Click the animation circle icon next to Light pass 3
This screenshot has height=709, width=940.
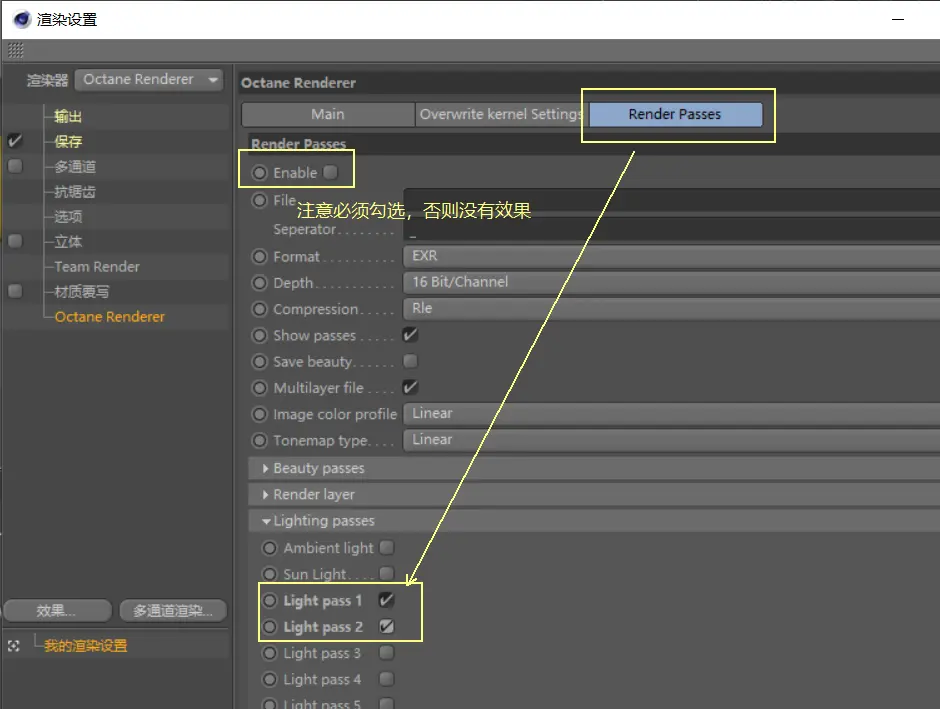point(270,653)
